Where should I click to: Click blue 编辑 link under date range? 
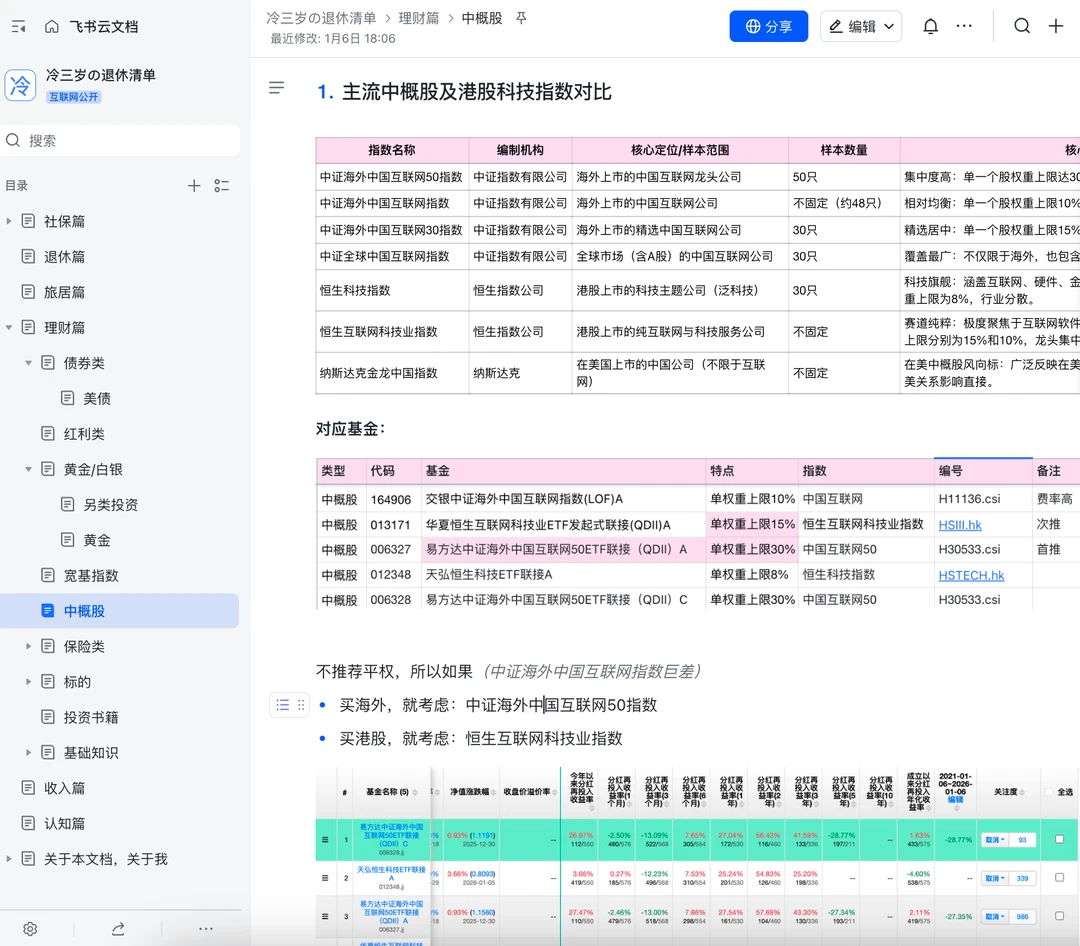click(x=955, y=800)
